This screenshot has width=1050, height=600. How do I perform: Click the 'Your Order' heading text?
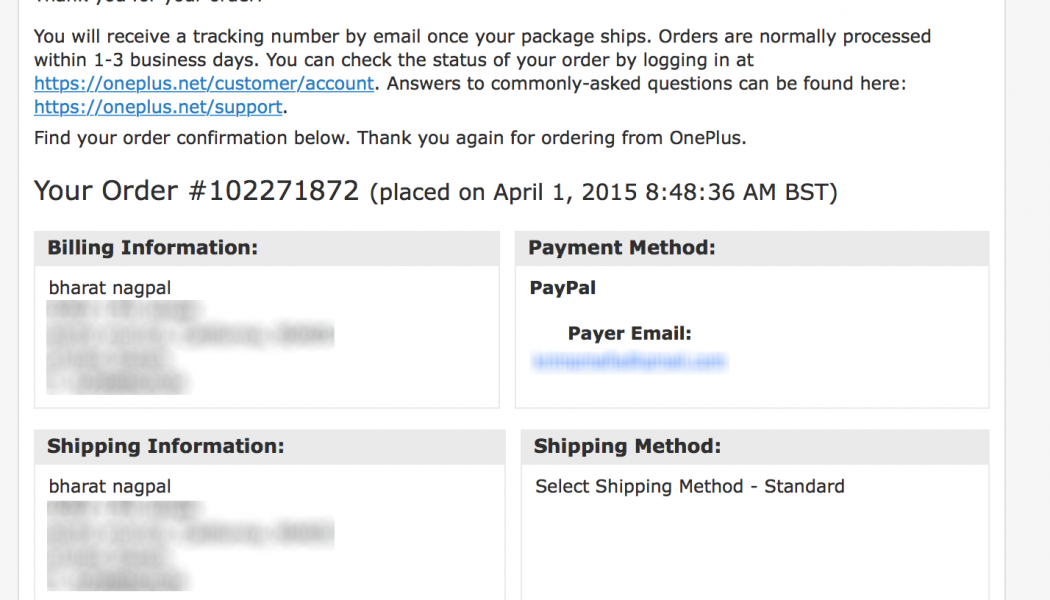tap(106, 191)
